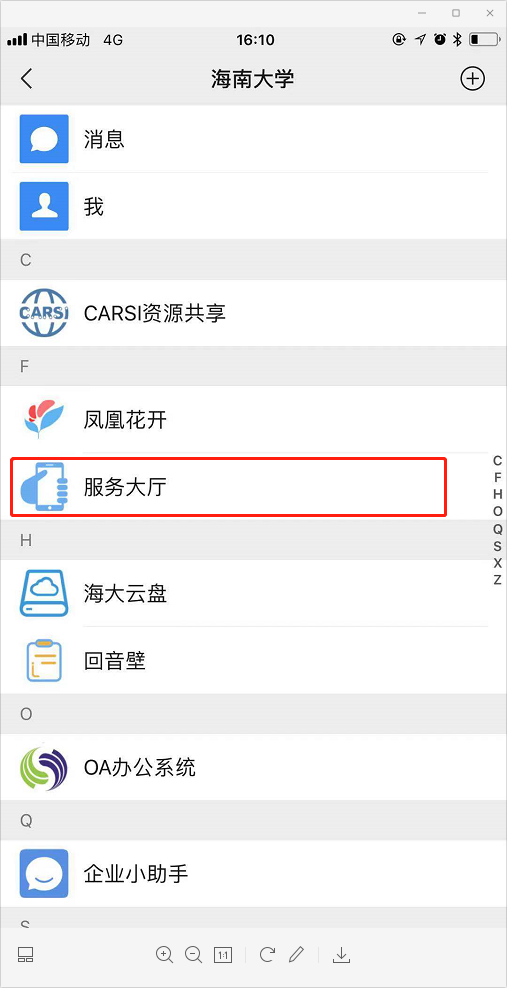Launch OA办公系统
This screenshot has width=507, height=988.
(x=253, y=767)
